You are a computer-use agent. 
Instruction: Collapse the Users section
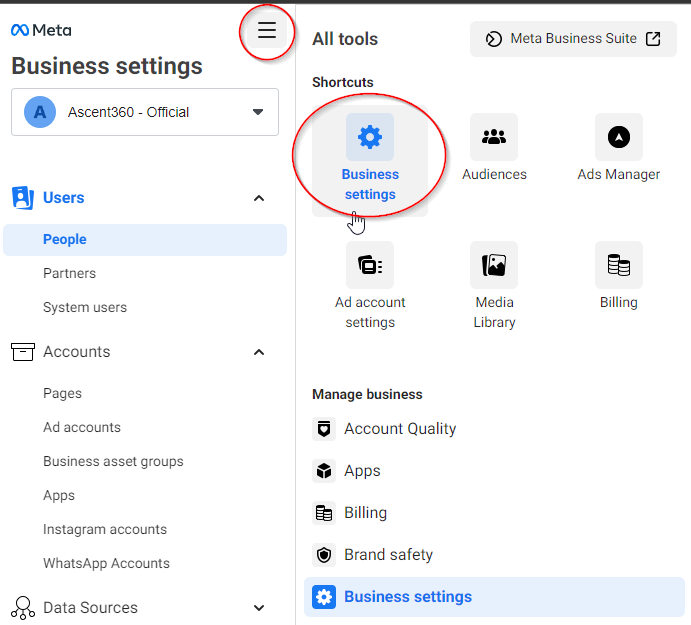point(259,198)
